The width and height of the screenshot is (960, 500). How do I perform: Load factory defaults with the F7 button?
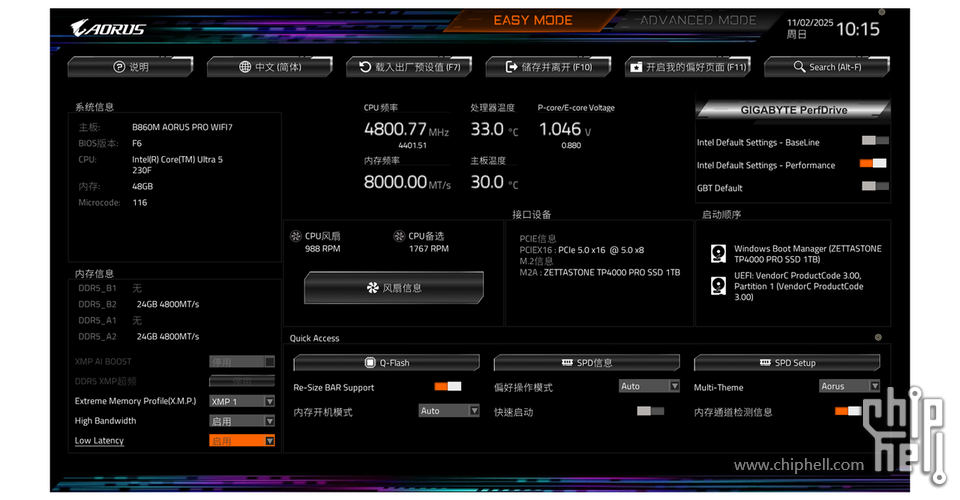point(410,67)
